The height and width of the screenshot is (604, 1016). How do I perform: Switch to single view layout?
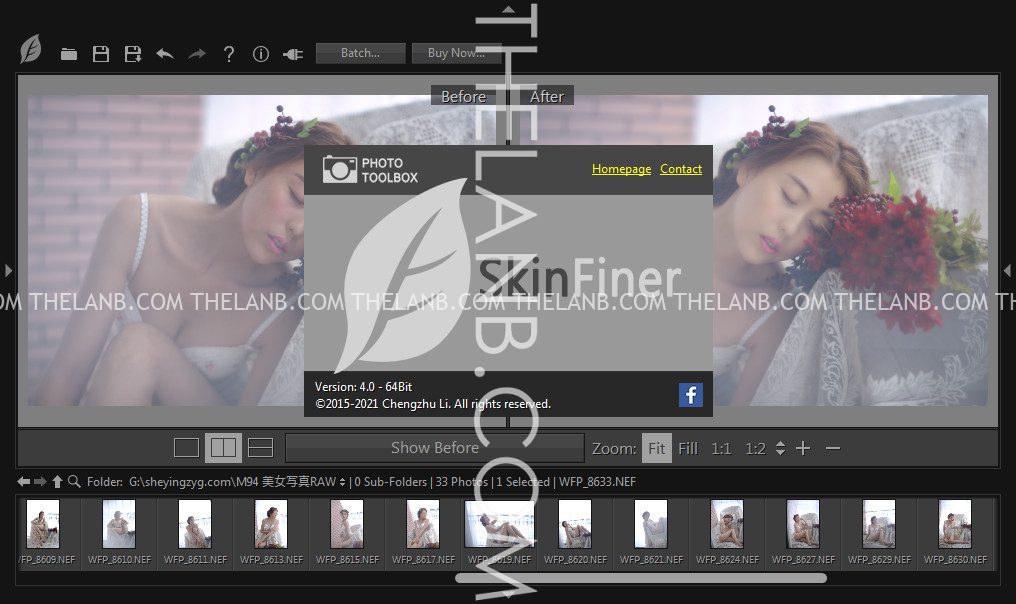tap(187, 448)
